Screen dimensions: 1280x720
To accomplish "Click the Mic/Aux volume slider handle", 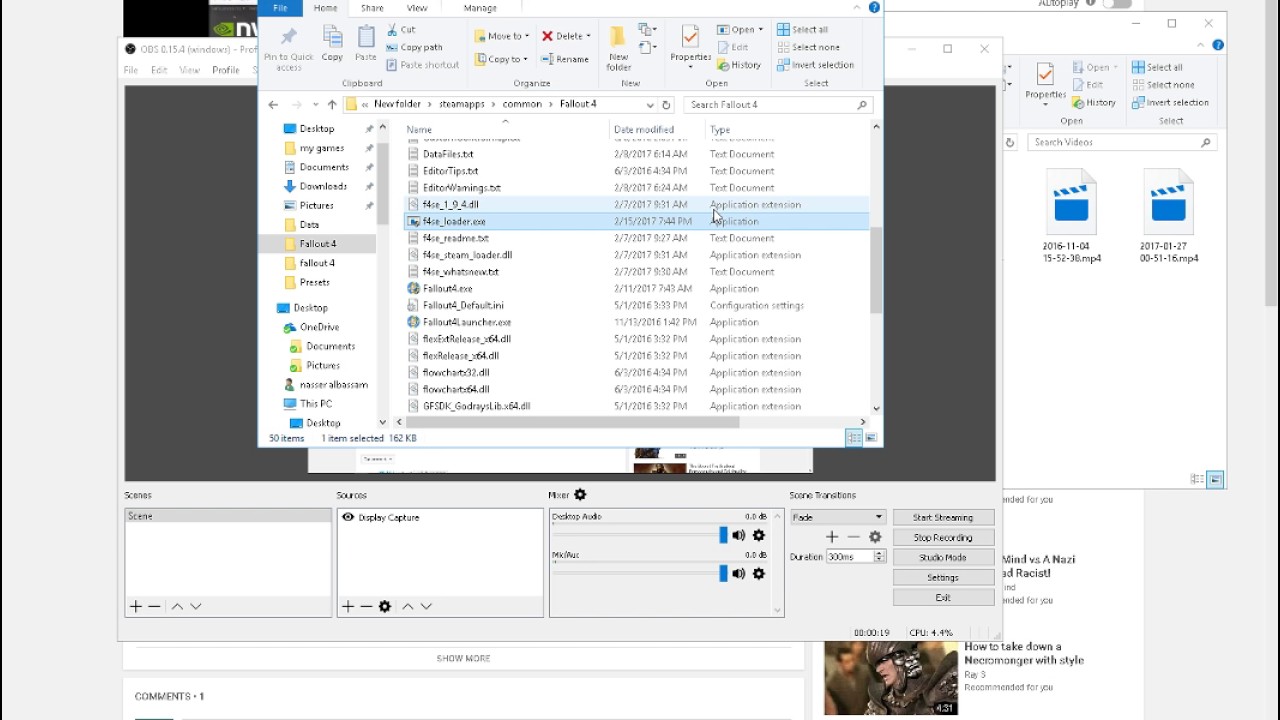I will pyautogui.click(x=723, y=573).
